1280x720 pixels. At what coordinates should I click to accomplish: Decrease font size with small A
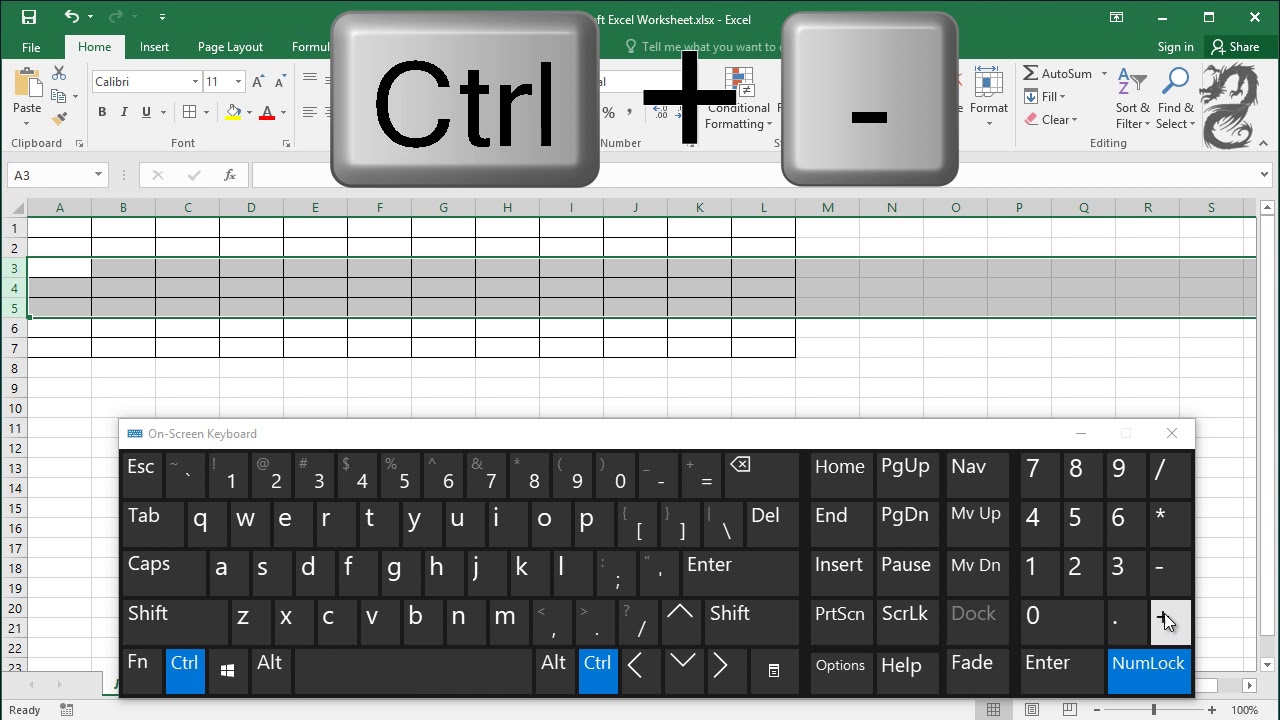[x=279, y=82]
